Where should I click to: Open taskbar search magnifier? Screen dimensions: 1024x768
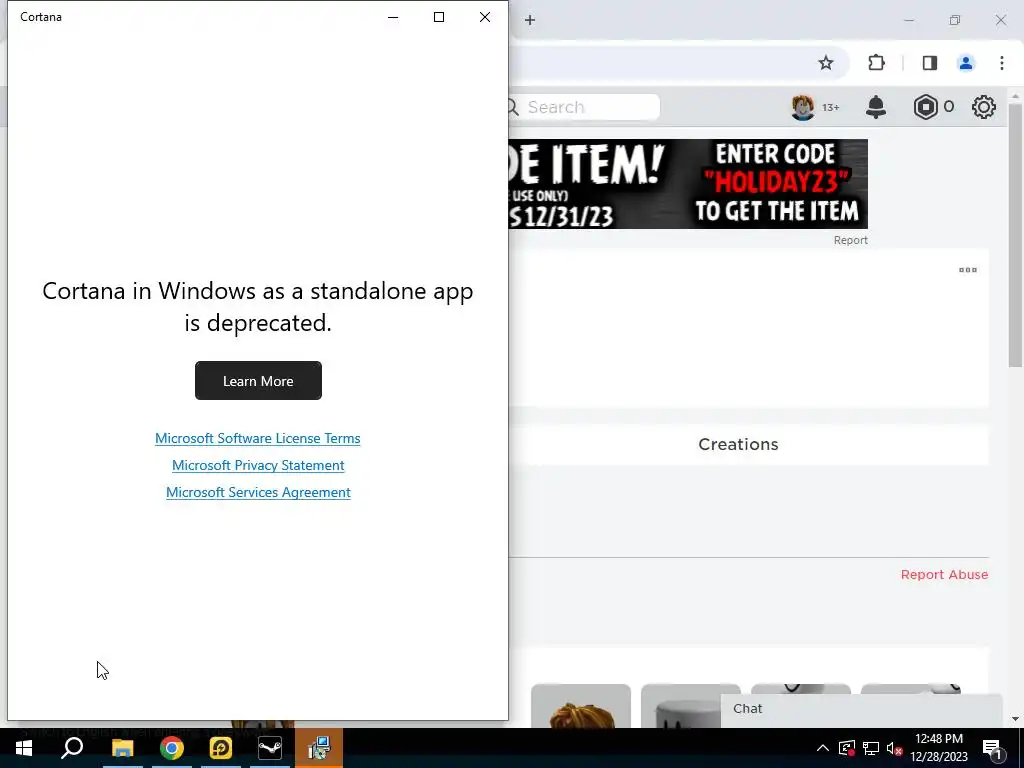point(72,748)
